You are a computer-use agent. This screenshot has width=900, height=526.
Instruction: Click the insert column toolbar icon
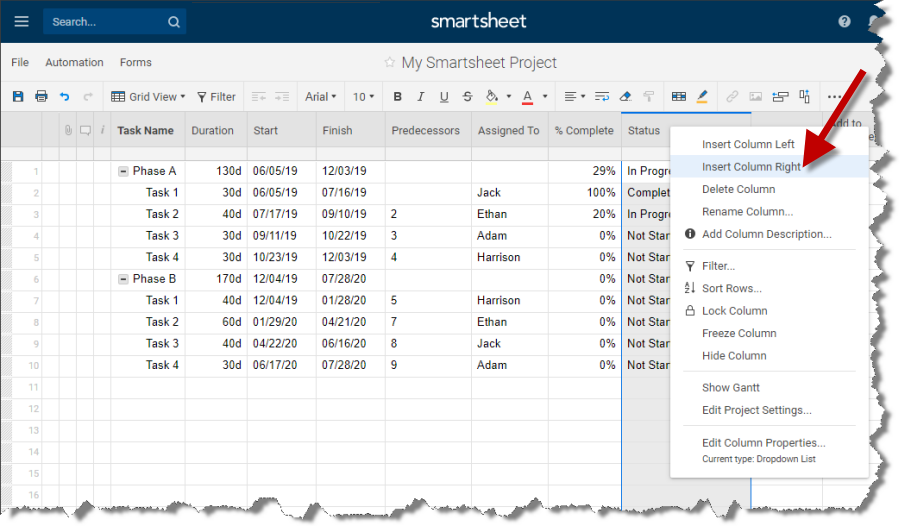[x=805, y=96]
